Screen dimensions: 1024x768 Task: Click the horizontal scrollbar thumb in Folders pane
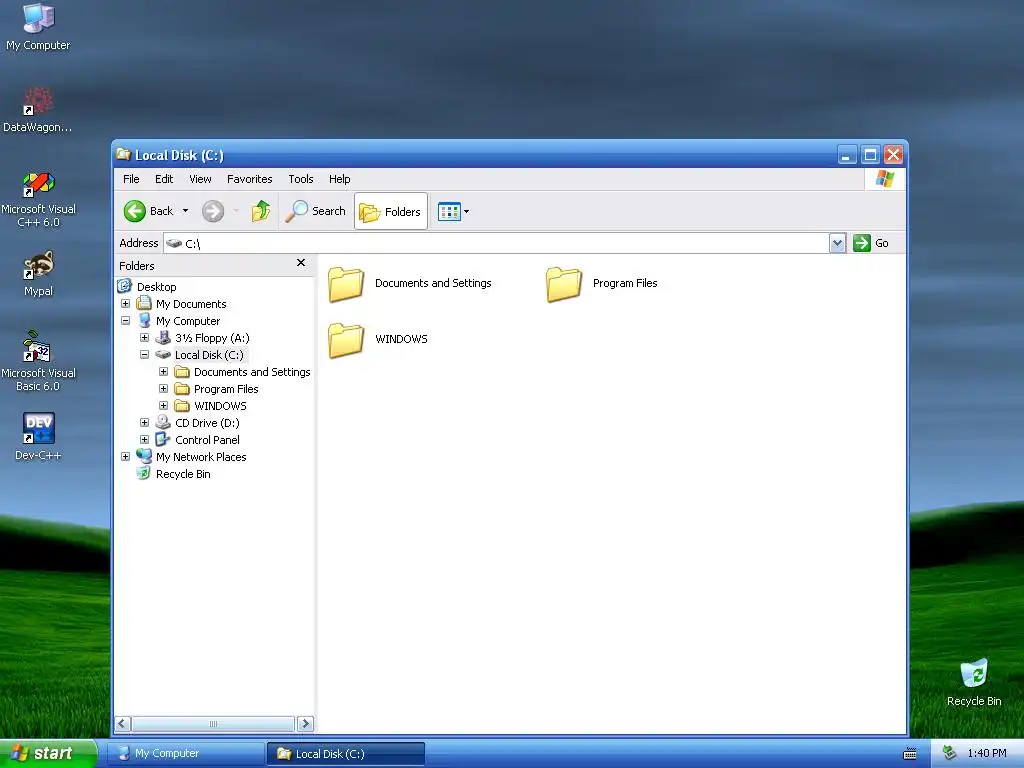tap(213, 724)
